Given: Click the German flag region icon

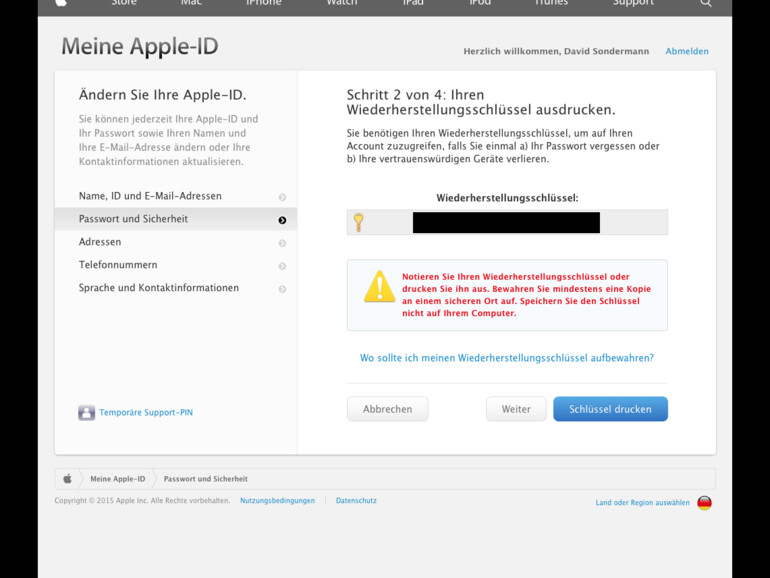Looking at the screenshot, I should point(704,503).
